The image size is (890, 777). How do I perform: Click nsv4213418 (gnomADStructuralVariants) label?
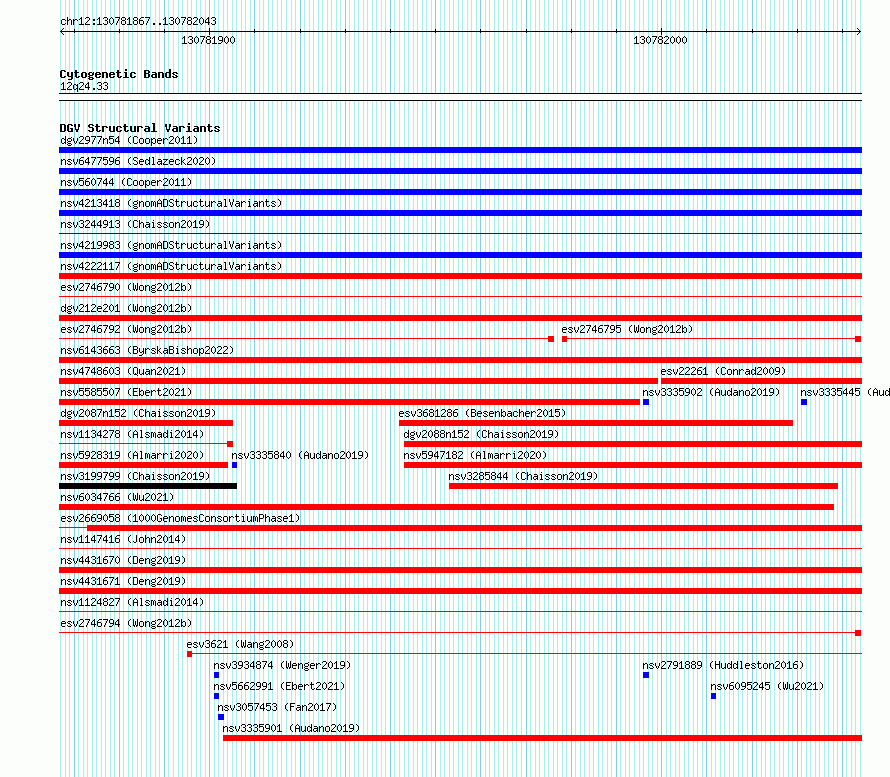tap(171, 203)
